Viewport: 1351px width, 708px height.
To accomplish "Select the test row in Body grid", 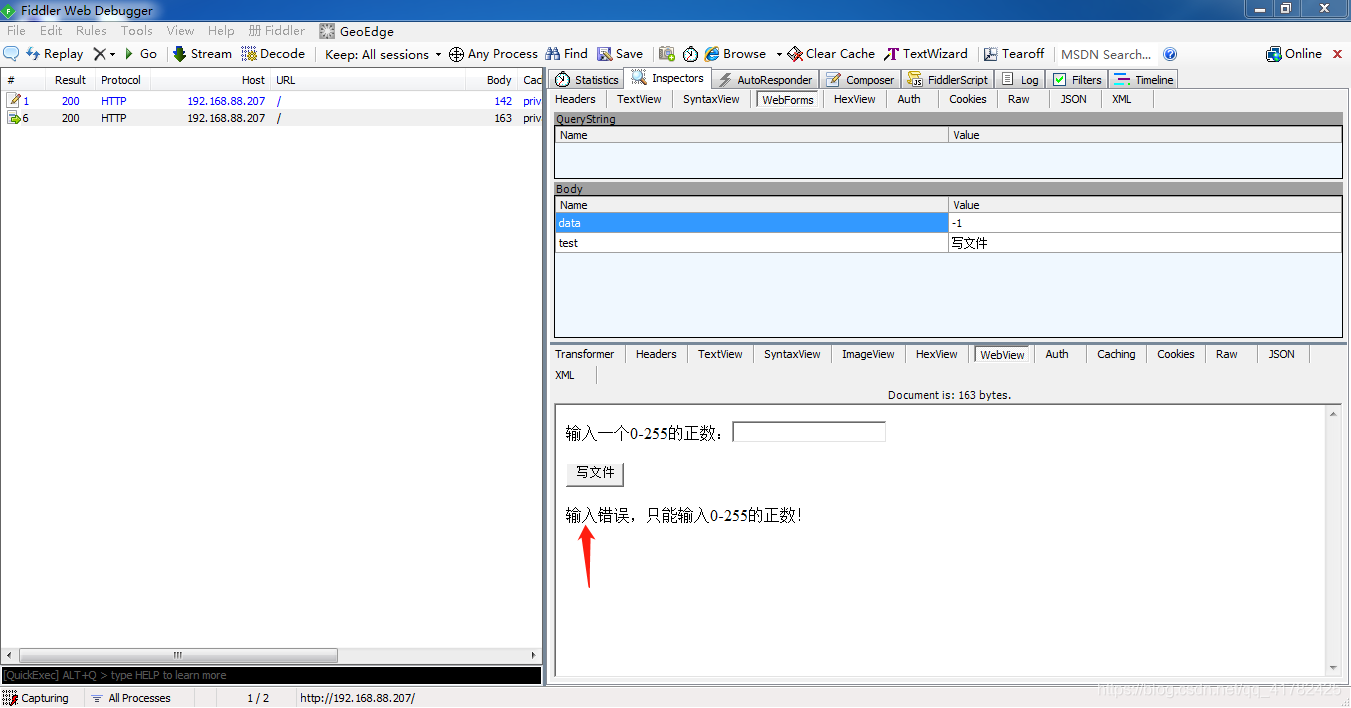I will click(948, 243).
